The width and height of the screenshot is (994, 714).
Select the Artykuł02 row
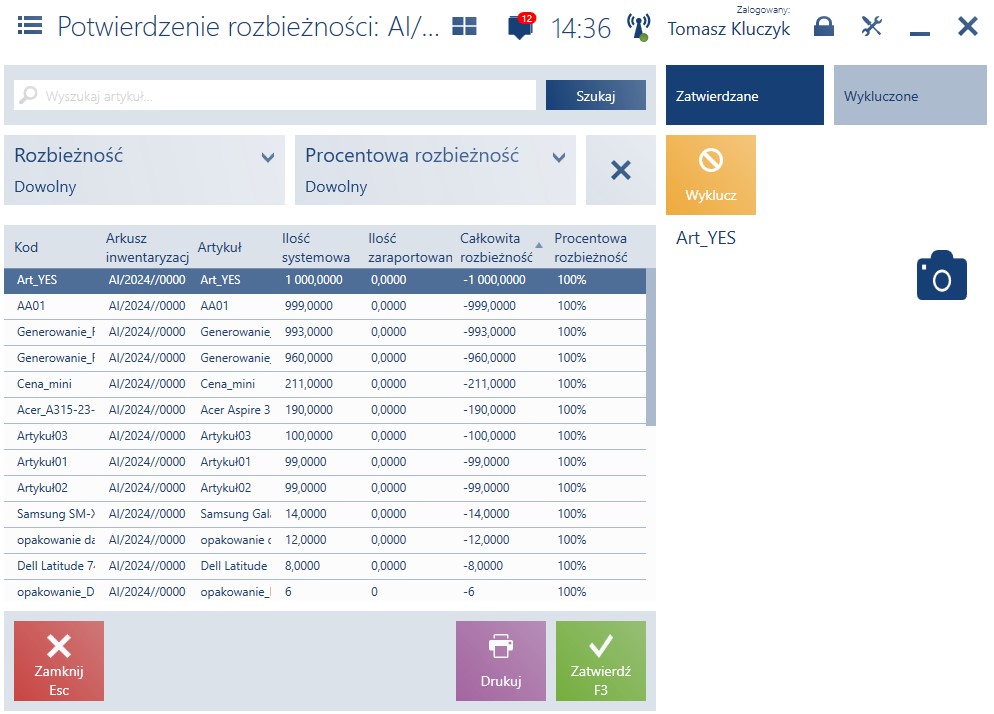tap(325, 488)
